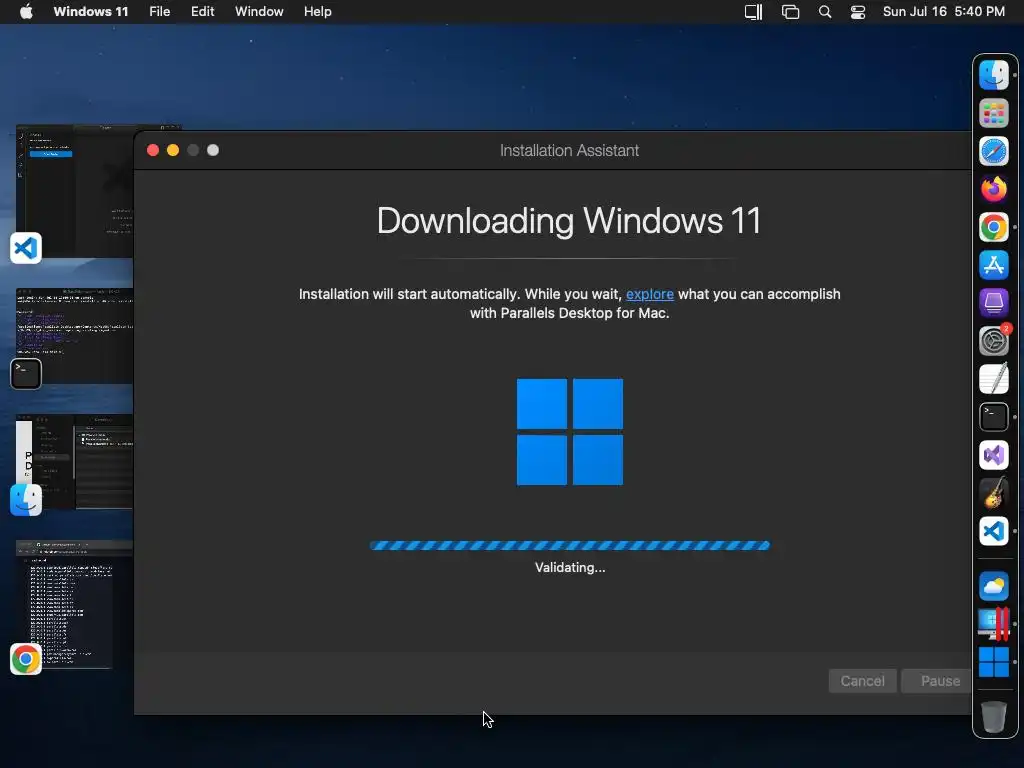The width and height of the screenshot is (1024, 768).
Task: Close the Installation Assistant window
Action: pos(153,150)
